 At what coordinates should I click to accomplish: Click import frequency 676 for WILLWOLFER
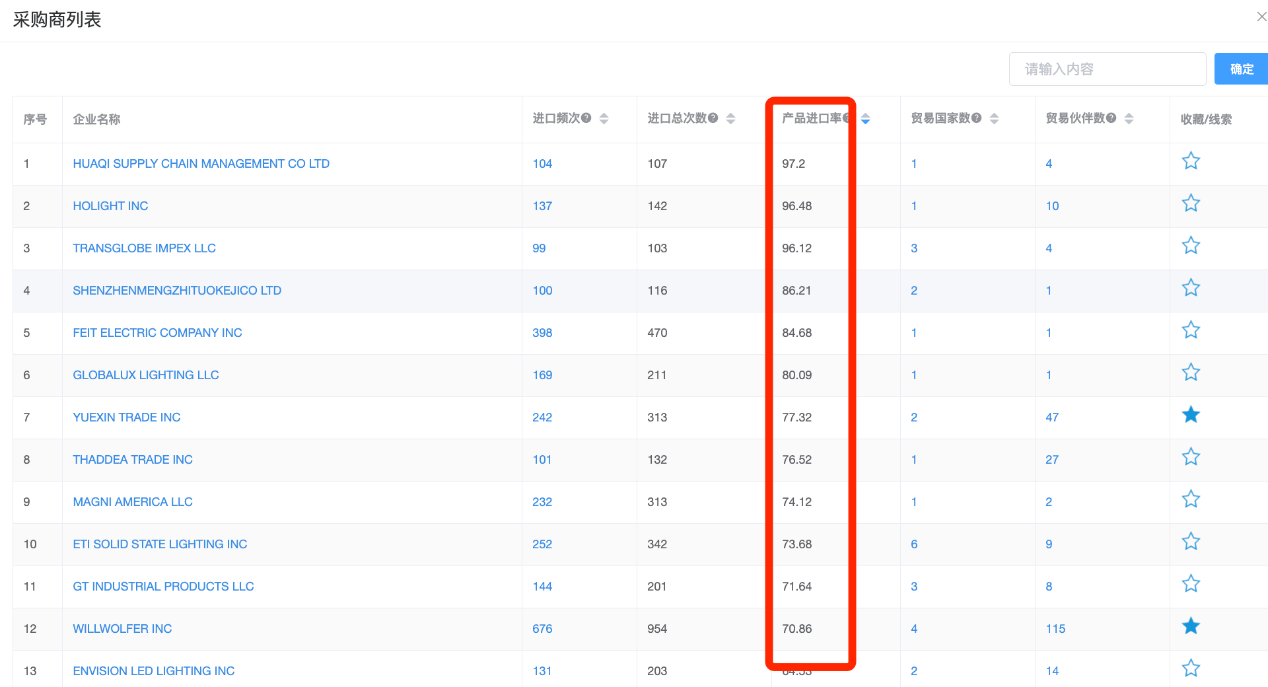(542, 629)
